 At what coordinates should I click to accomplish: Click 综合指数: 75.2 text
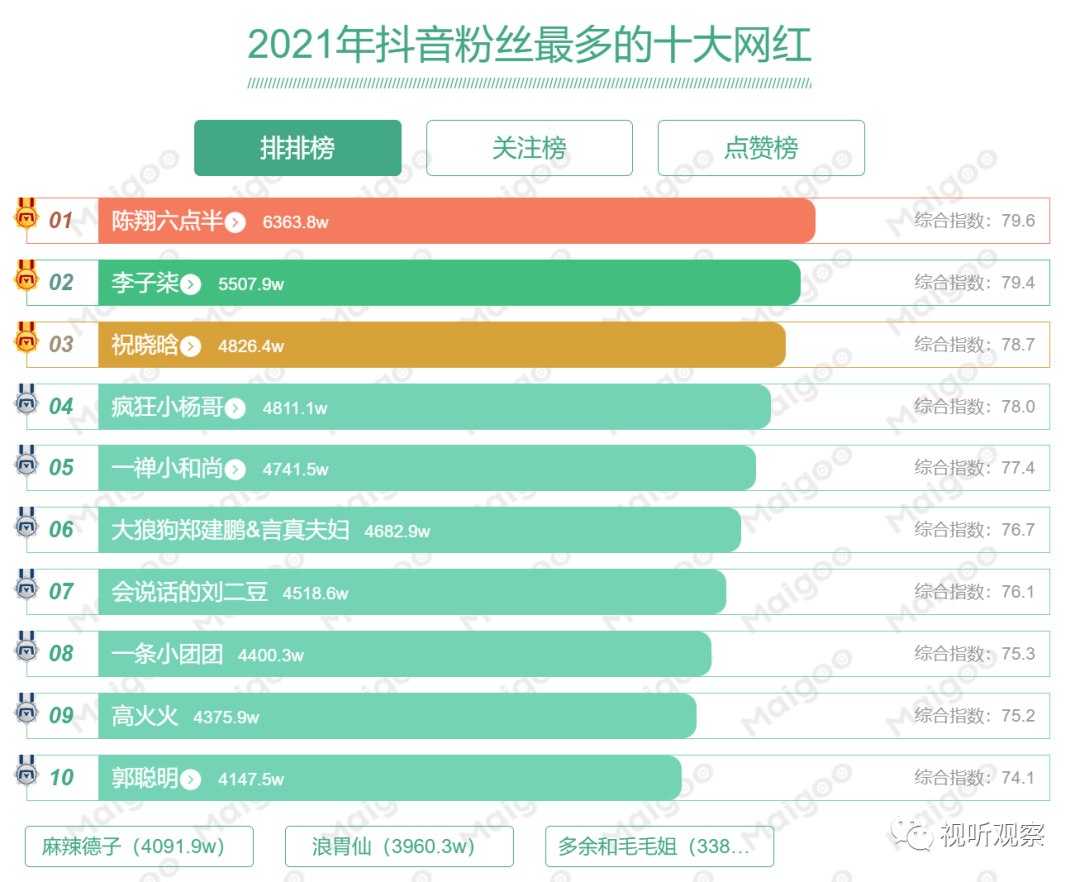pos(975,715)
